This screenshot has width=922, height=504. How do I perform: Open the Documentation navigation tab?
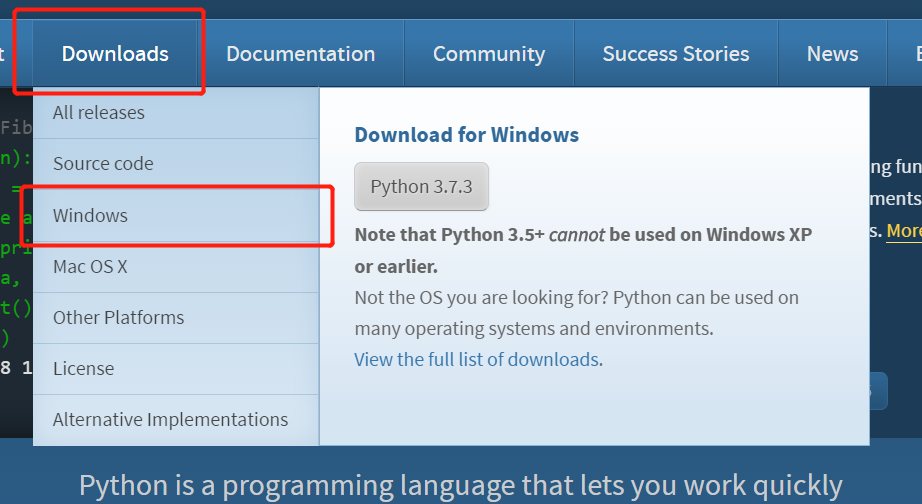point(300,54)
